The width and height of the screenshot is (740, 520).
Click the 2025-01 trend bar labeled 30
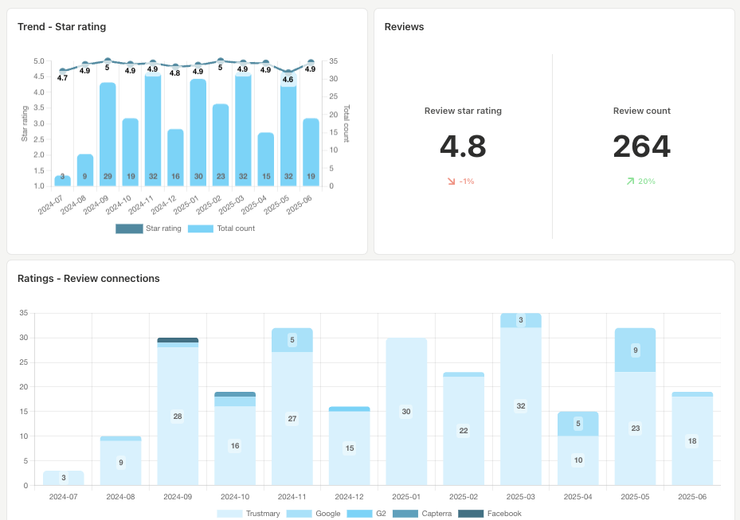[198, 133]
